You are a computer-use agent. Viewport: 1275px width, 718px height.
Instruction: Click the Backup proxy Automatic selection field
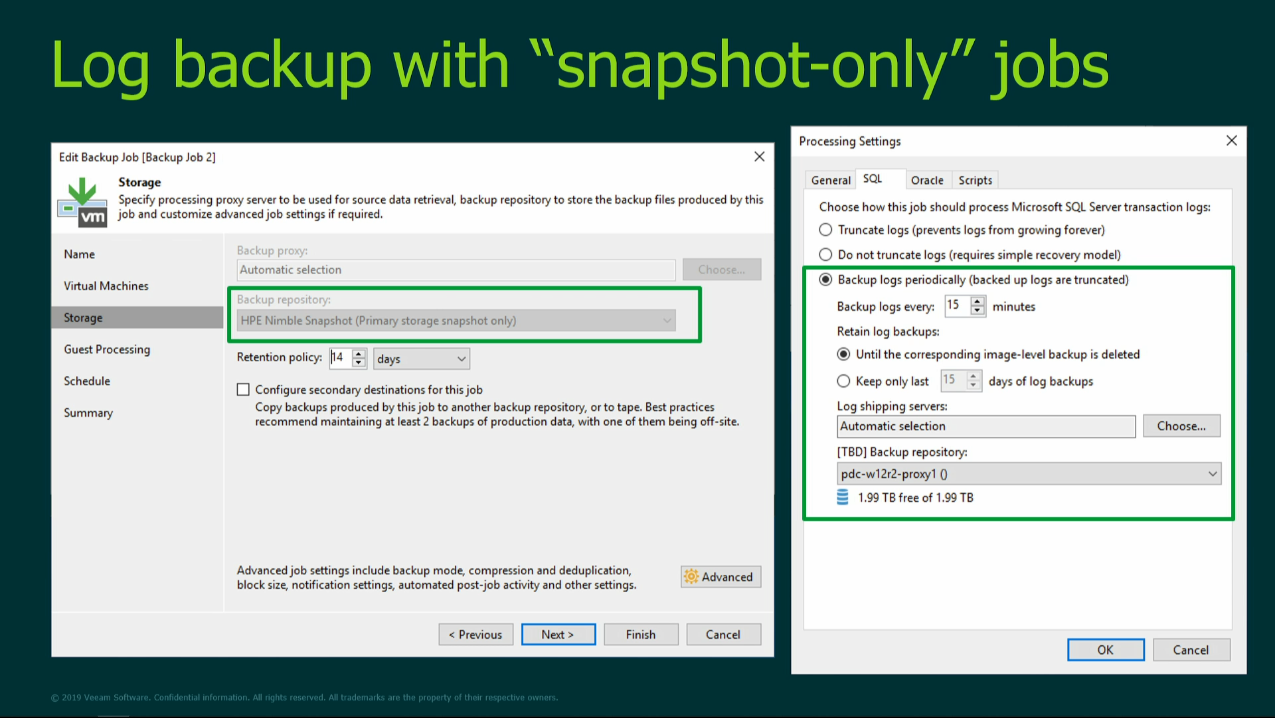pyautogui.click(x=456, y=270)
